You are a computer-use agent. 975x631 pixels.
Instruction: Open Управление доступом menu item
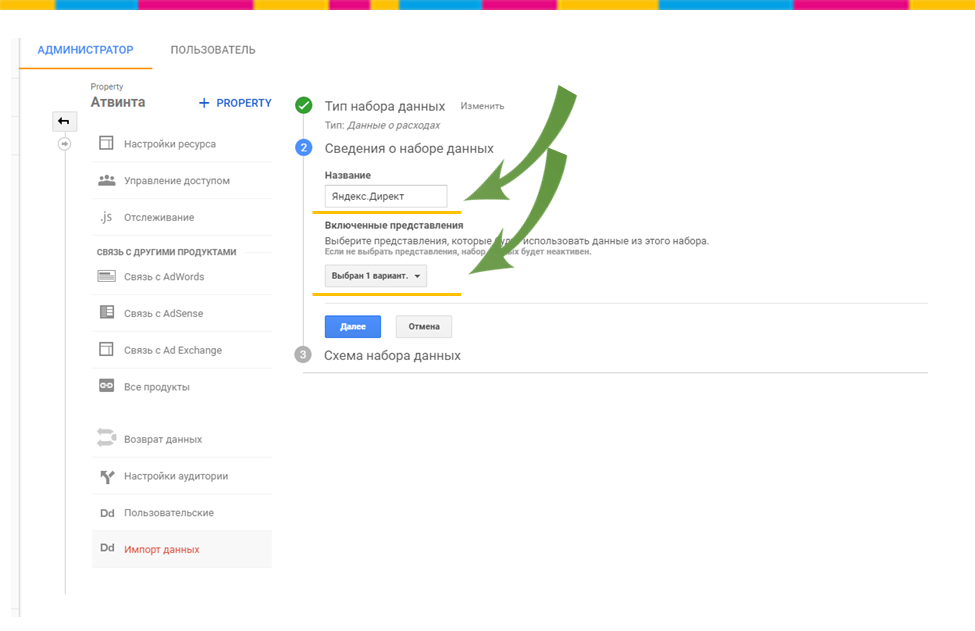(182, 180)
